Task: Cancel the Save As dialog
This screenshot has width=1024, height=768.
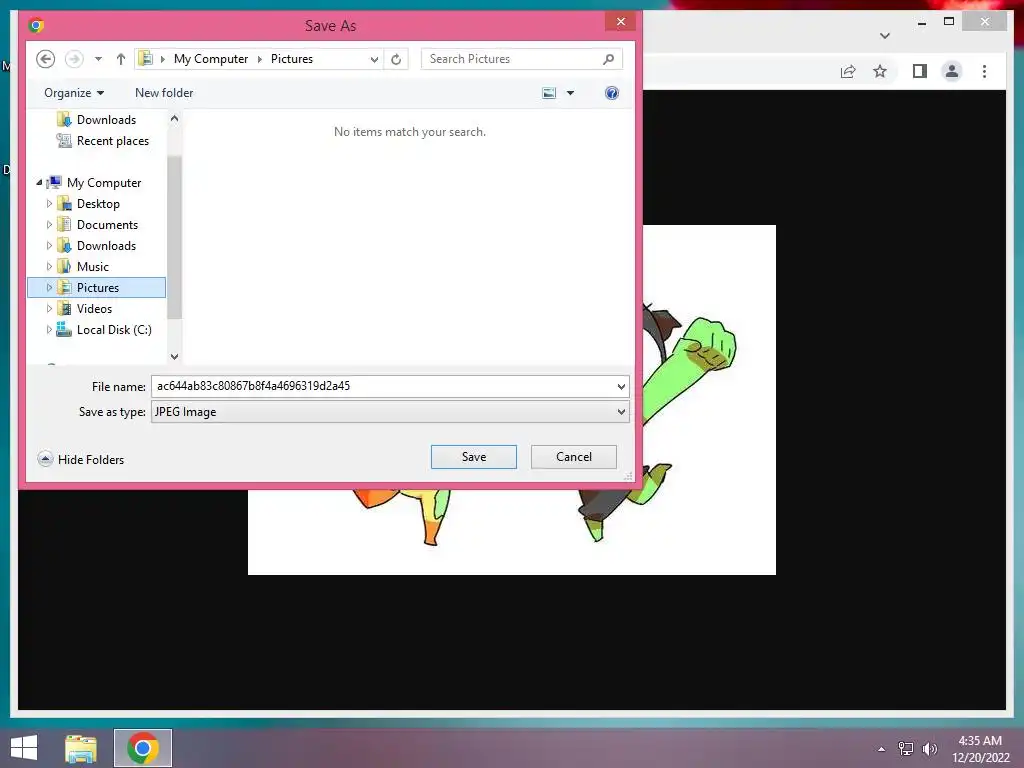Action: tap(573, 456)
